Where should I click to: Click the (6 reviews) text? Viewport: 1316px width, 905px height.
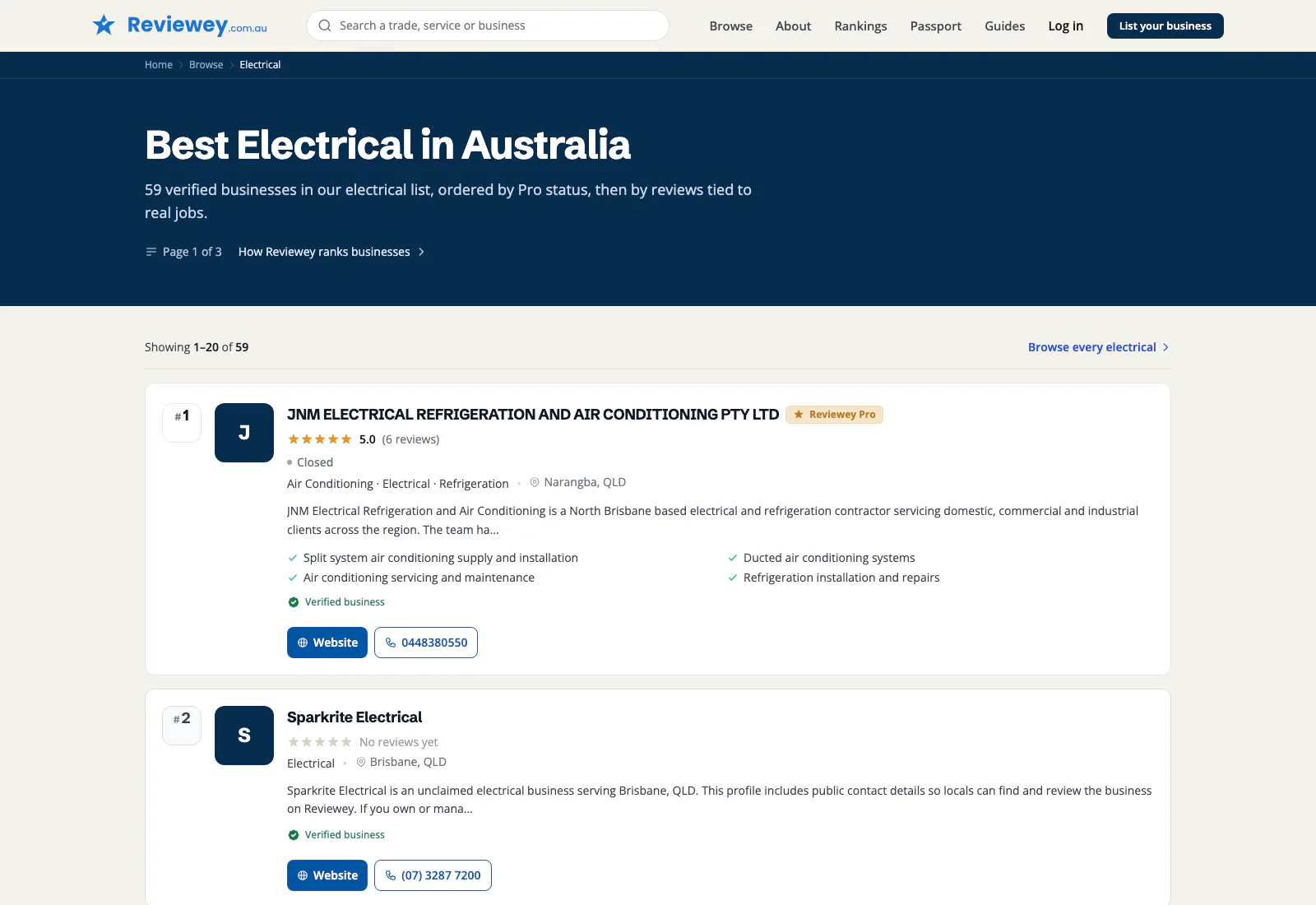click(x=410, y=439)
